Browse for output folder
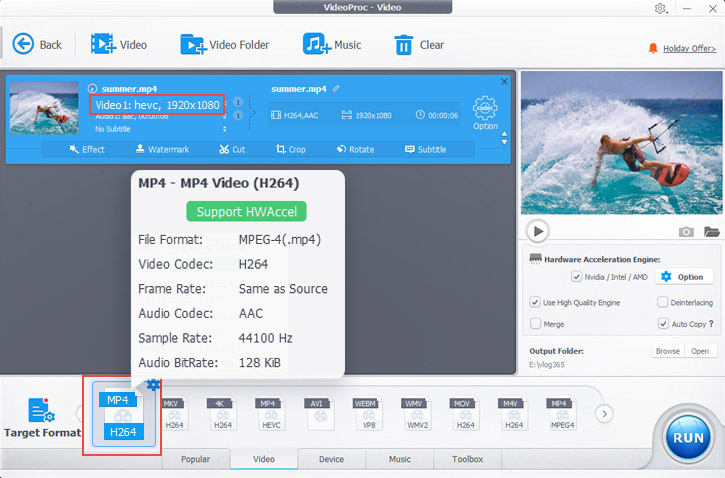The image size is (725, 478). click(x=668, y=351)
